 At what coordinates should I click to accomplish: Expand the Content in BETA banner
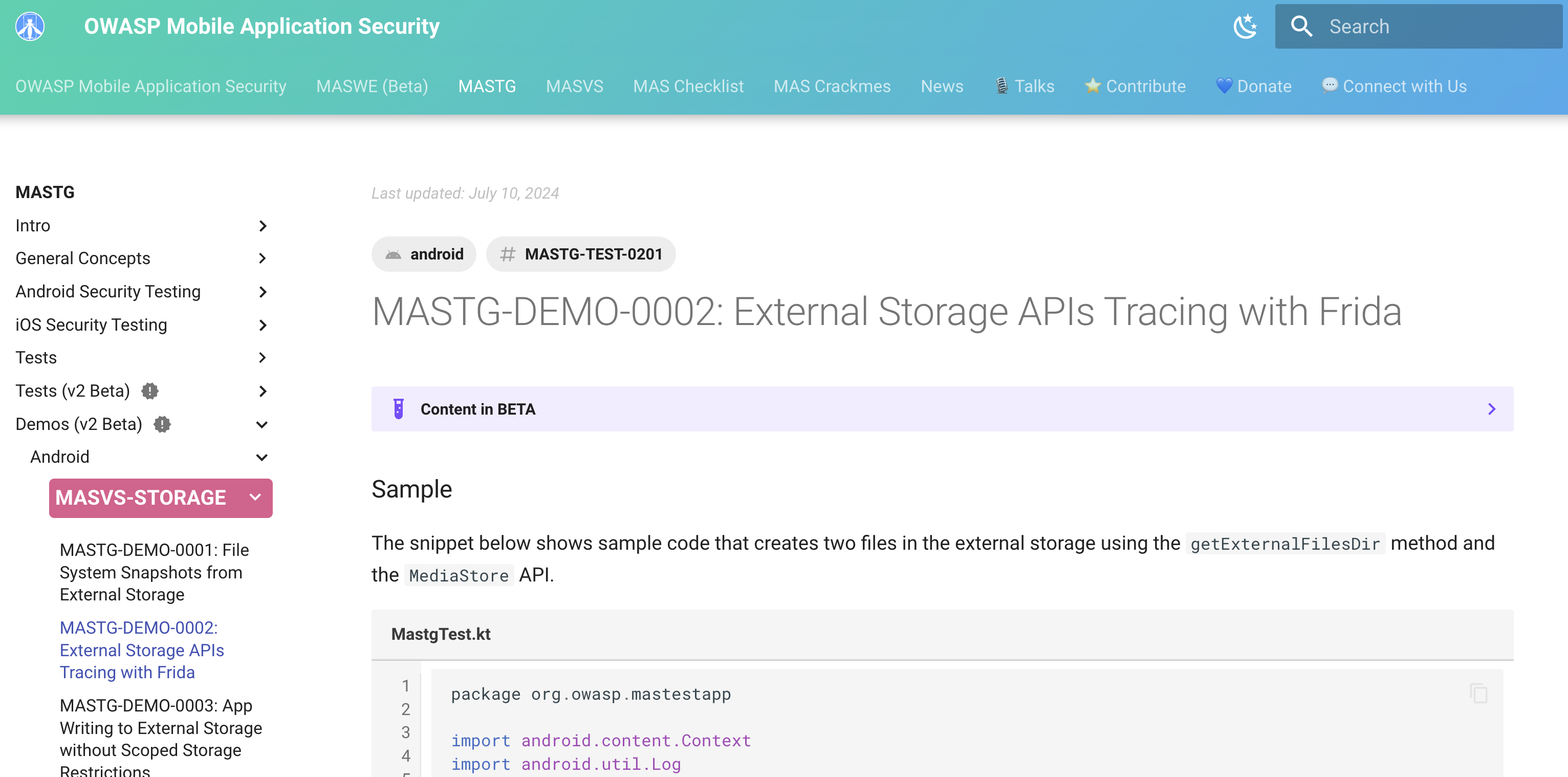pyautogui.click(x=1491, y=408)
